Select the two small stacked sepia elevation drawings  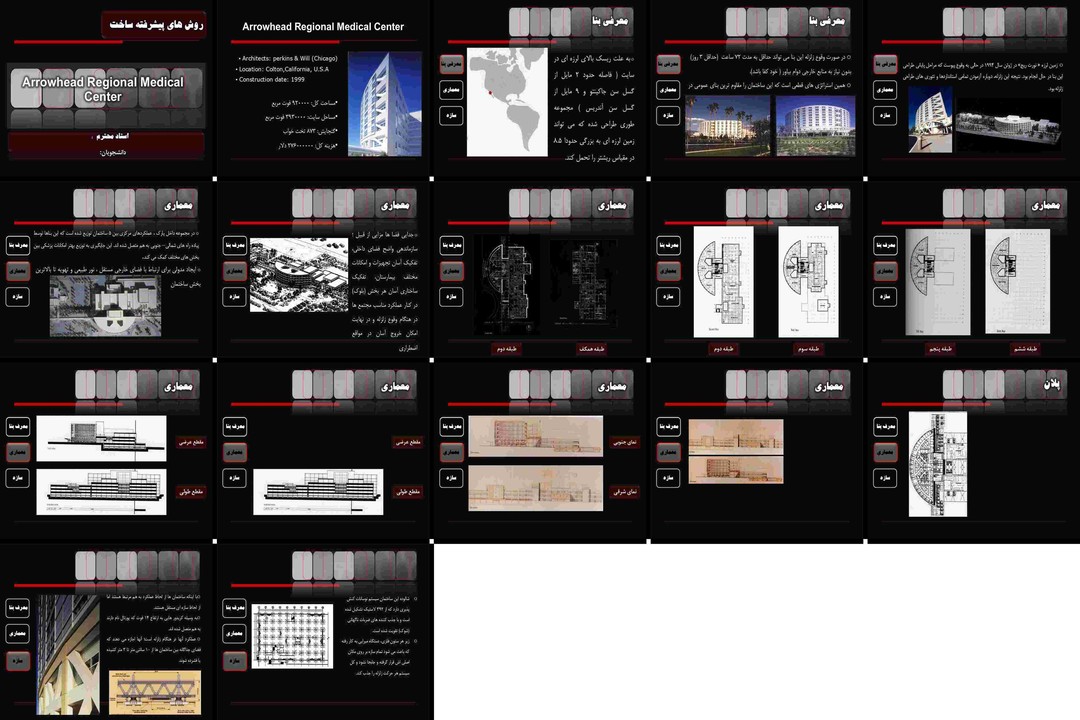coord(736,451)
